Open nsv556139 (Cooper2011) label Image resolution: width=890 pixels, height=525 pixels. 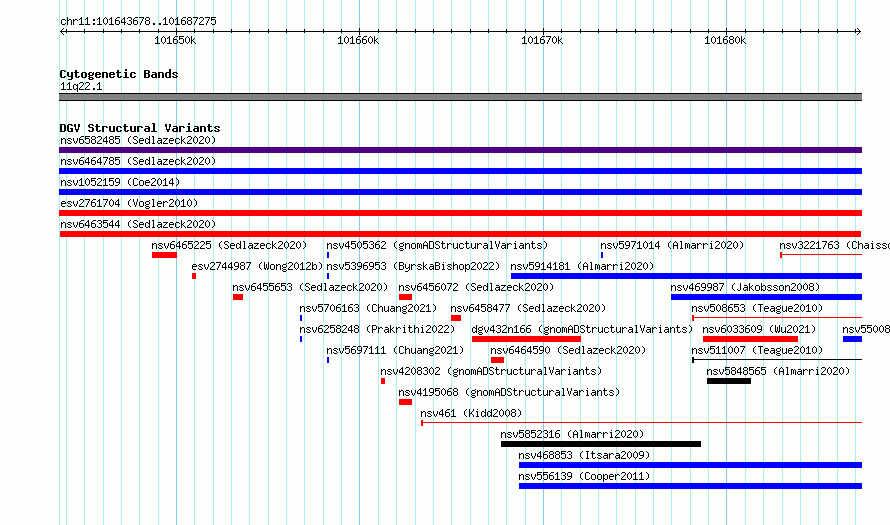[584, 476]
